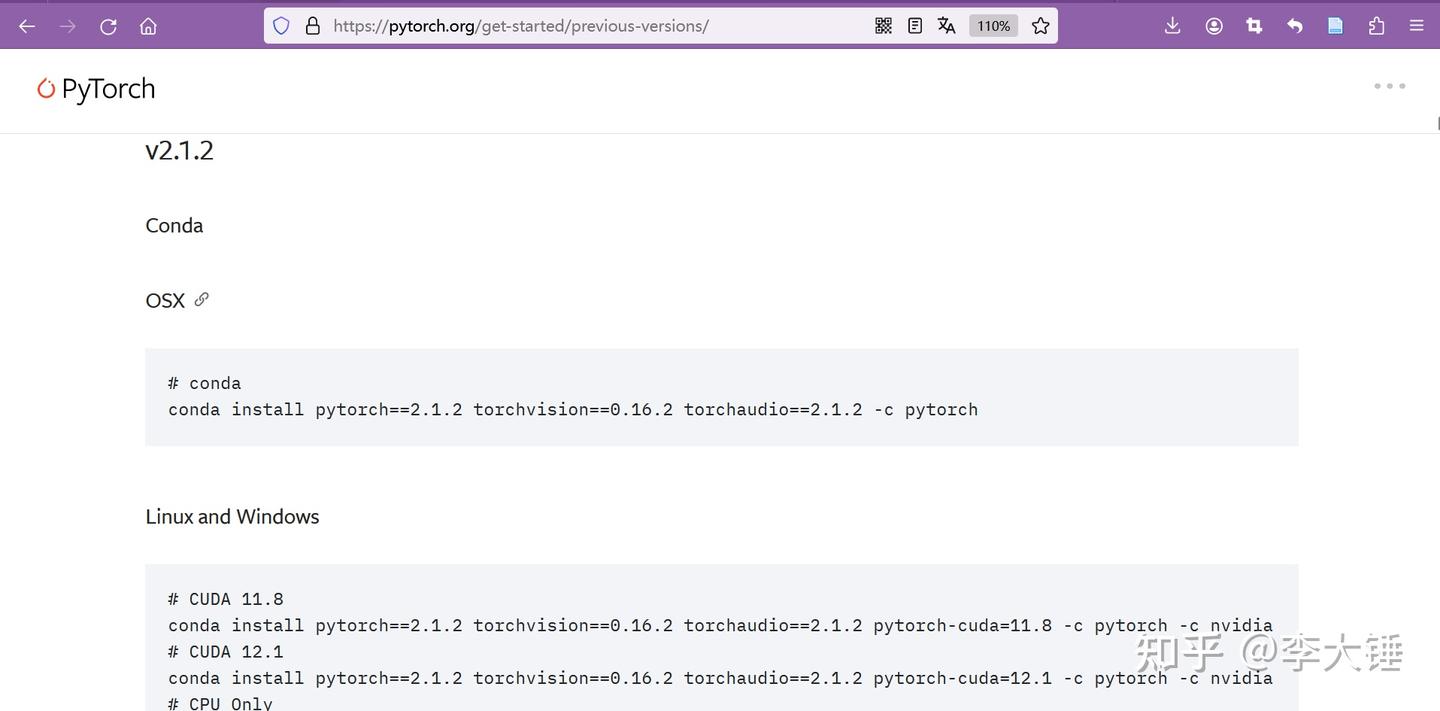Click the OSX anchor link icon
The height and width of the screenshot is (711, 1440).
tap(201, 299)
